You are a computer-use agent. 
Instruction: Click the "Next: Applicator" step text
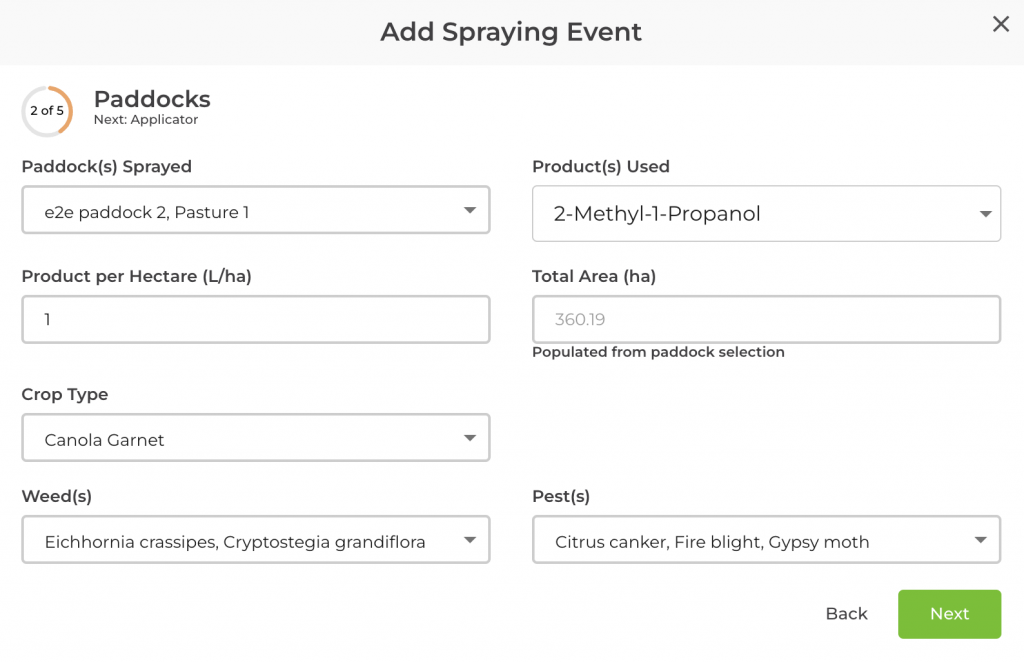pyautogui.click(x=146, y=120)
